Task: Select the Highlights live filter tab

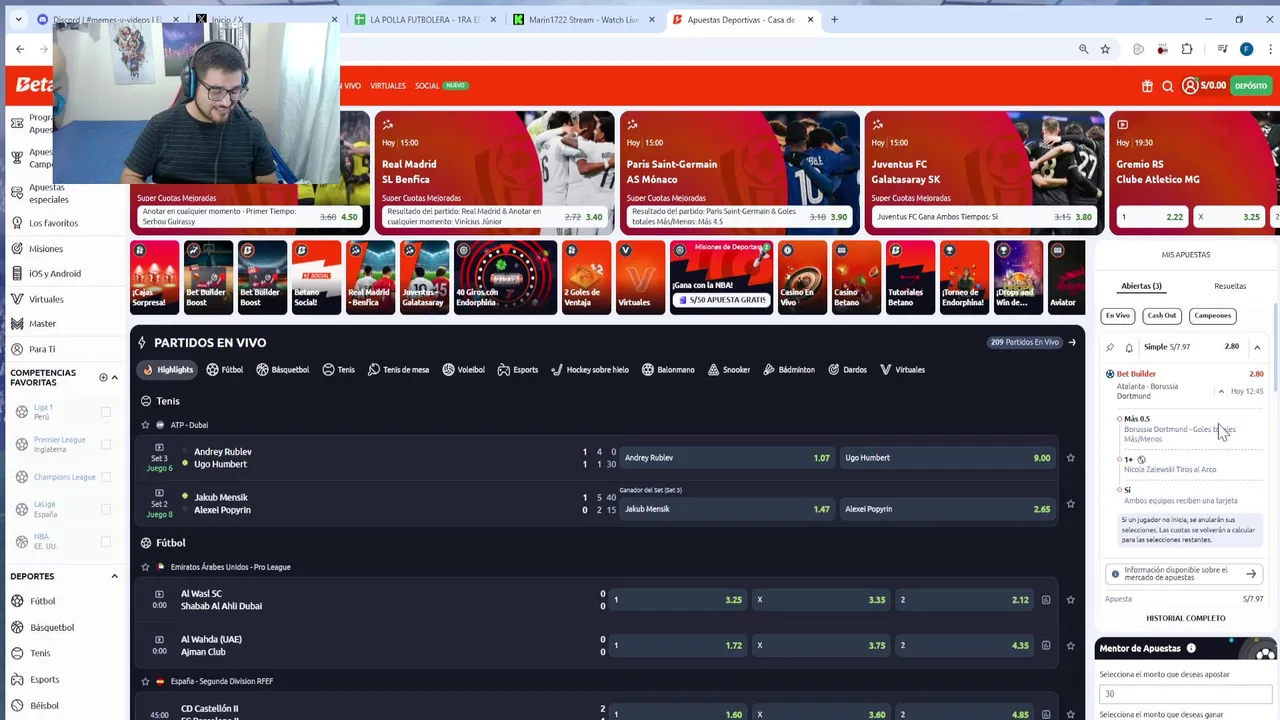Action: click(x=168, y=370)
